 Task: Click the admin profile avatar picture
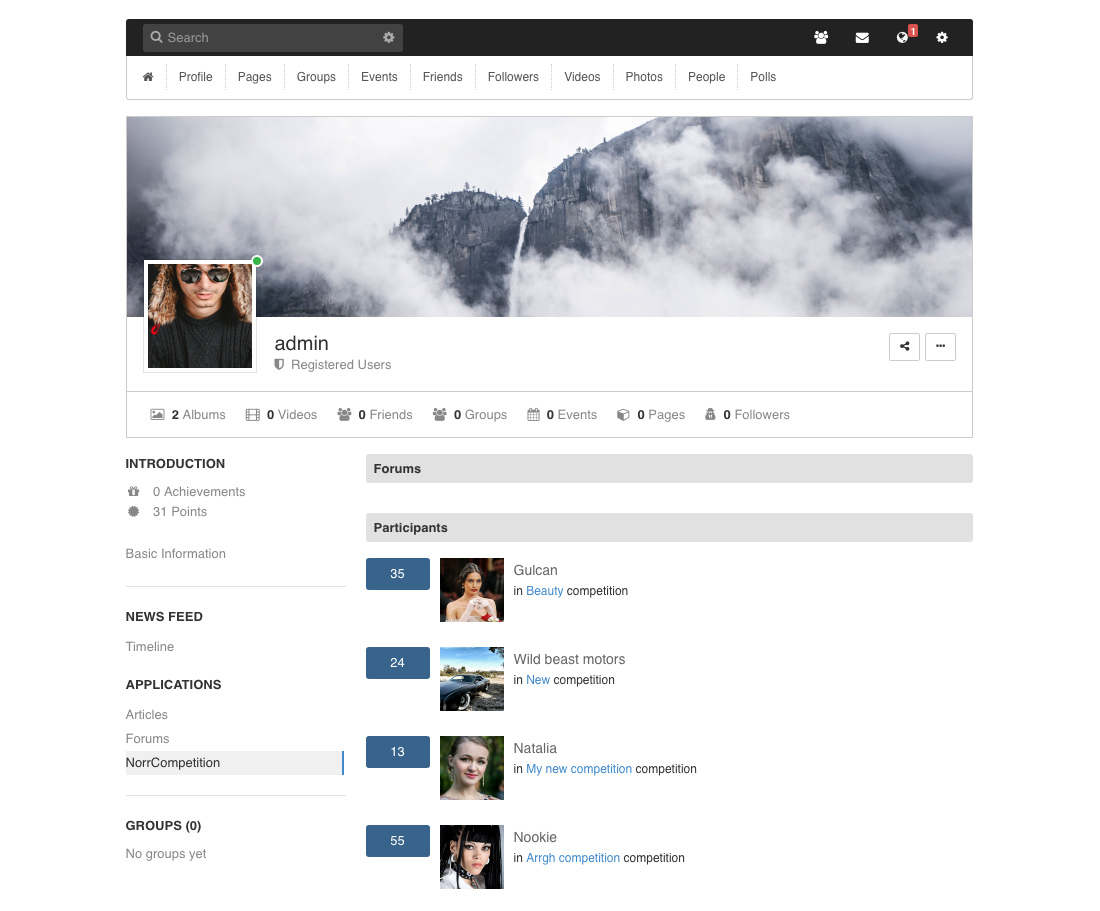point(200,316)
